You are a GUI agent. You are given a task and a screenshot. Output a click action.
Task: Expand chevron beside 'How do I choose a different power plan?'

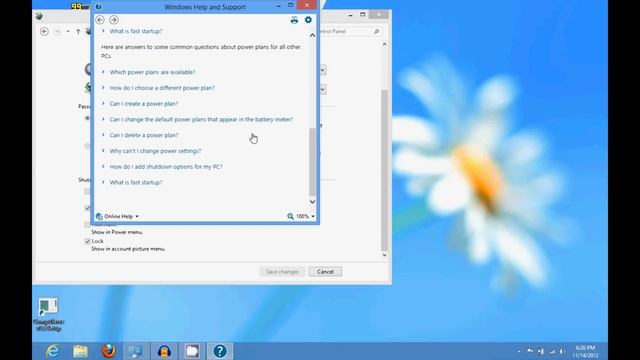tap(103, 88)
